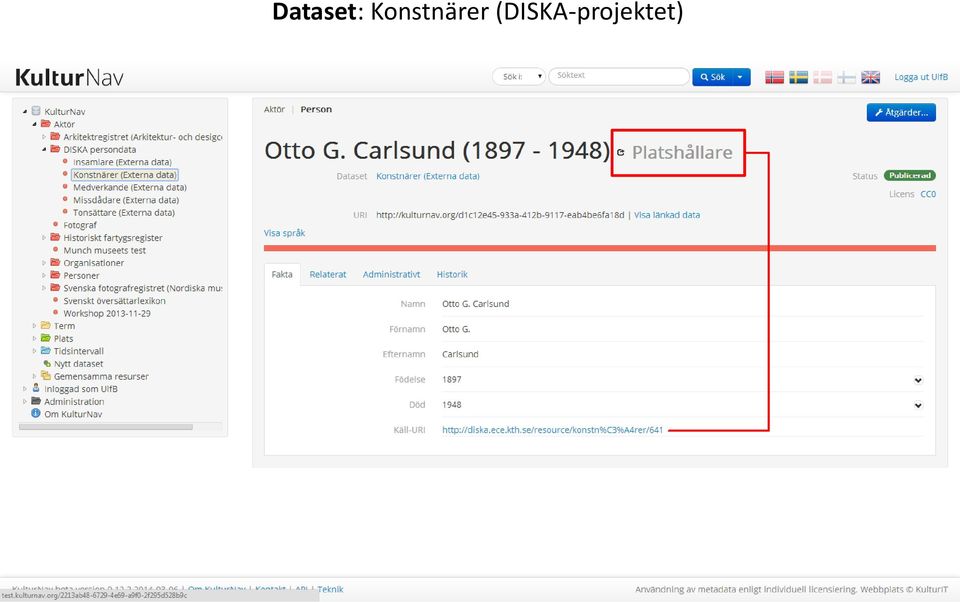Click the tree panel horizontal scrollbar
This screenshot has width=960, height=602.
pos(106,427)
